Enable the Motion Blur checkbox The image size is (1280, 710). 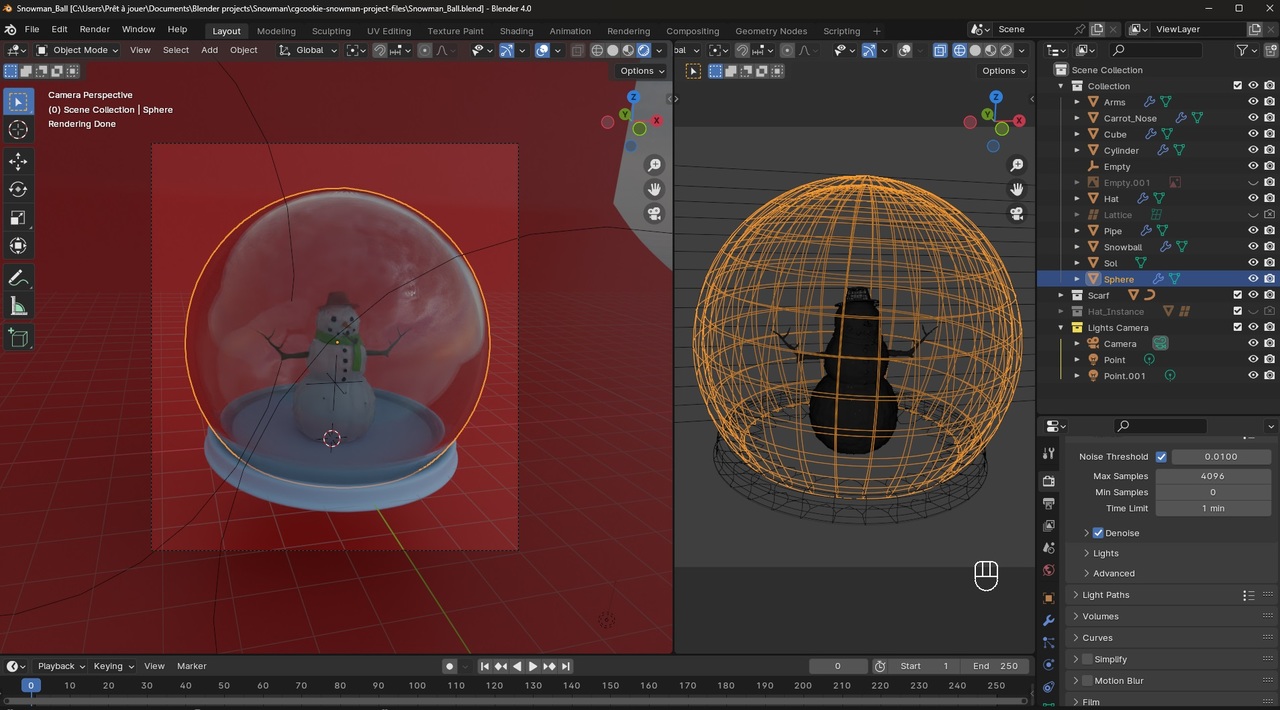click(1087, 681)
